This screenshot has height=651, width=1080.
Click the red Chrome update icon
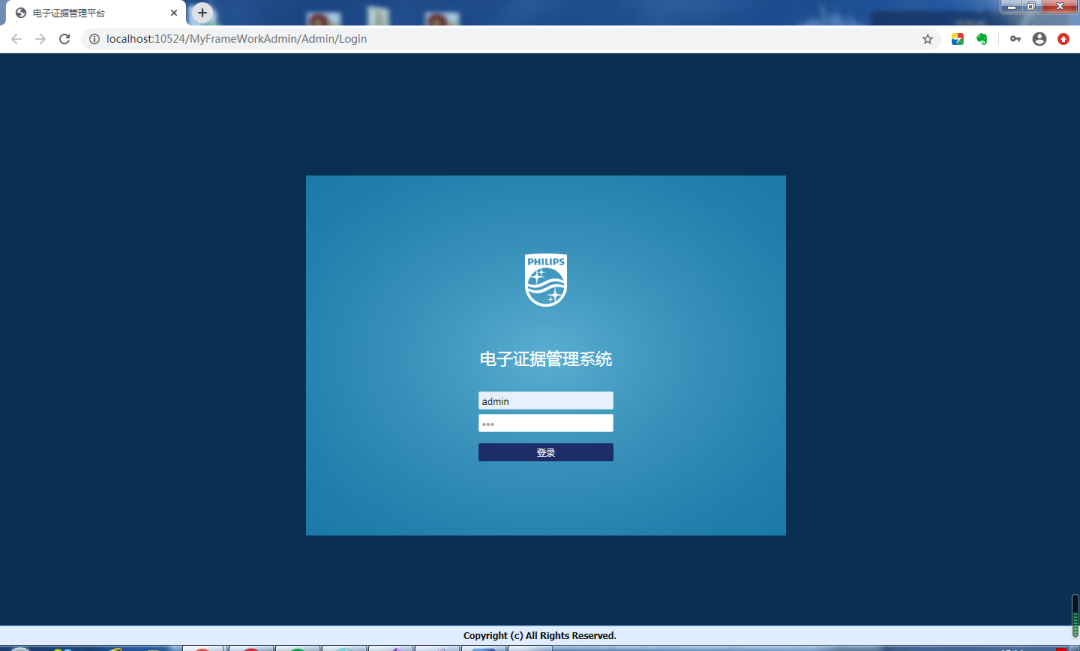coord(1063,39)
